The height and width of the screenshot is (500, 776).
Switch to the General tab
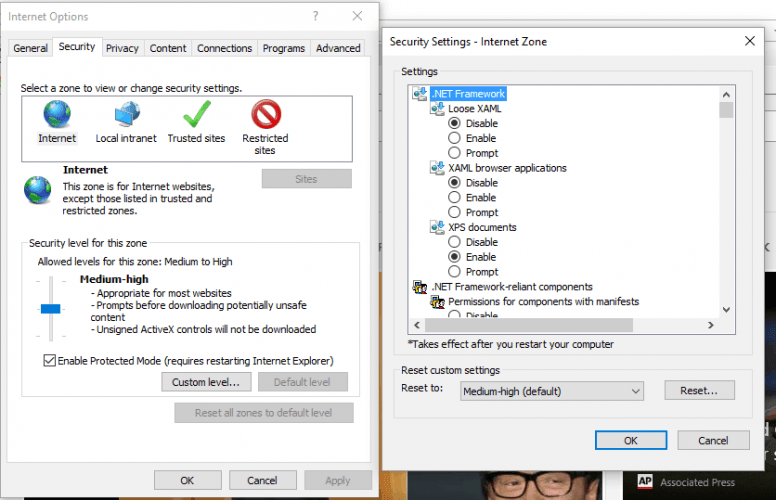click(x=30, y=48)
